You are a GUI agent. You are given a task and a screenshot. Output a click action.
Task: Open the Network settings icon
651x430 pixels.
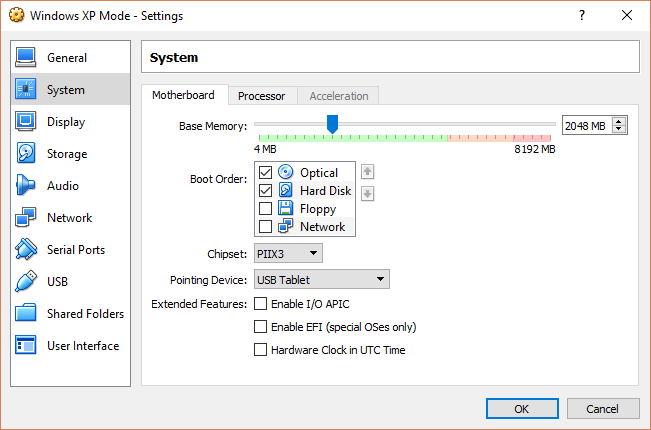(x=26, y=218)
